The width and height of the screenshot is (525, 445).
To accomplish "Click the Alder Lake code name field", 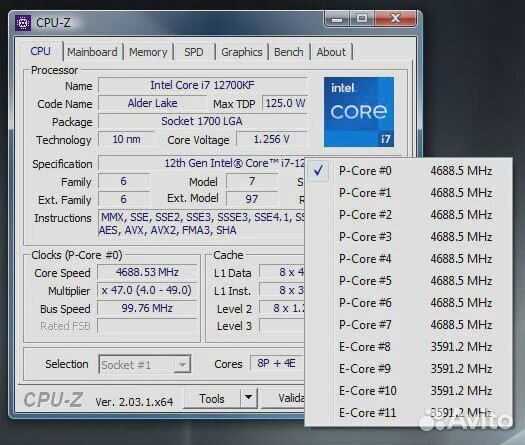I will [x=152, y=103].
